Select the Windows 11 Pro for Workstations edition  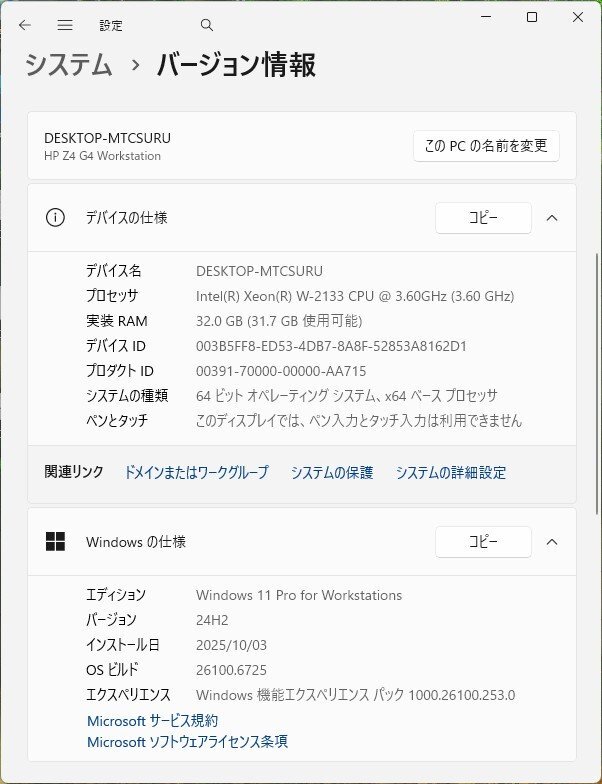[x=299, y=595]
